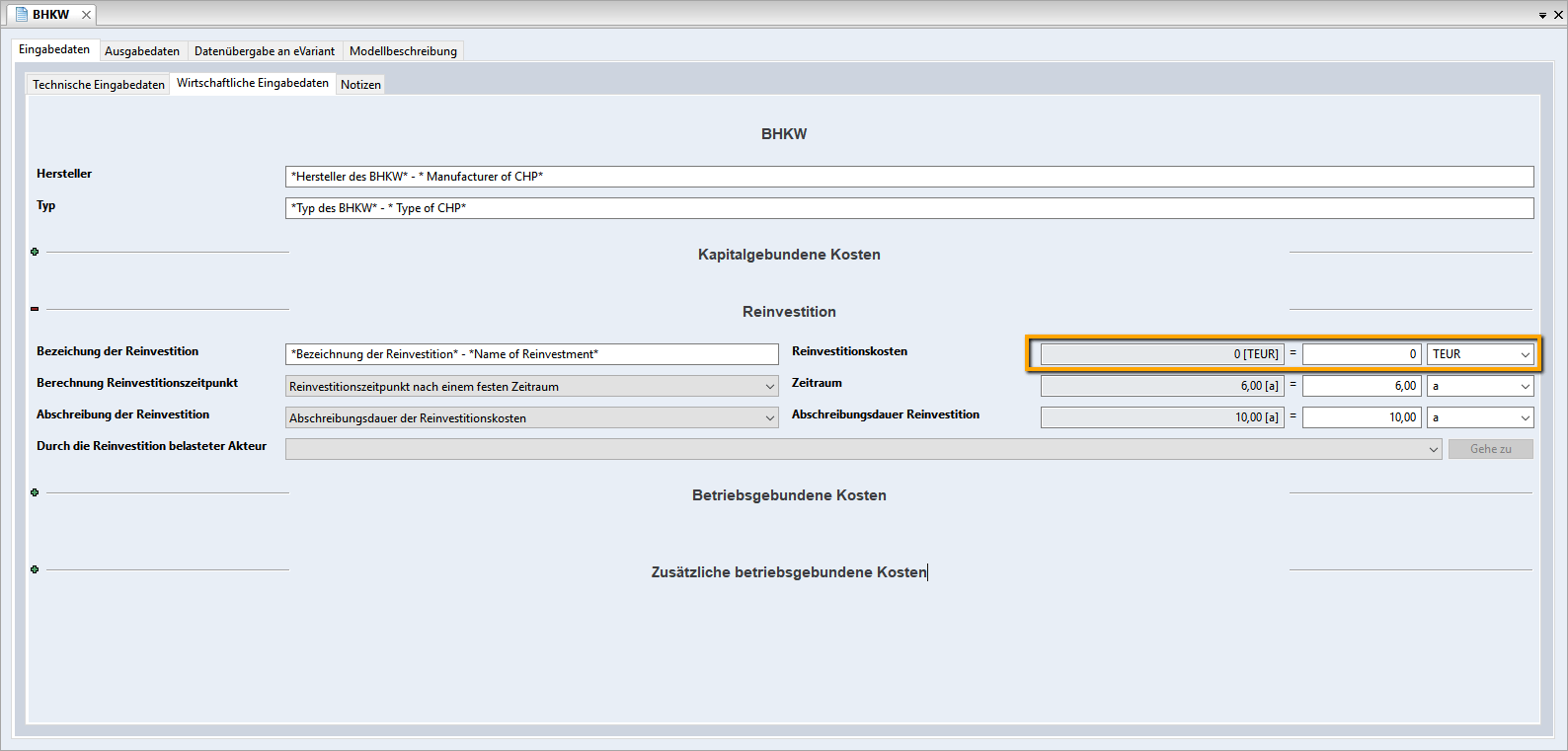Switch to the Notizen subtab

point(360,85)
